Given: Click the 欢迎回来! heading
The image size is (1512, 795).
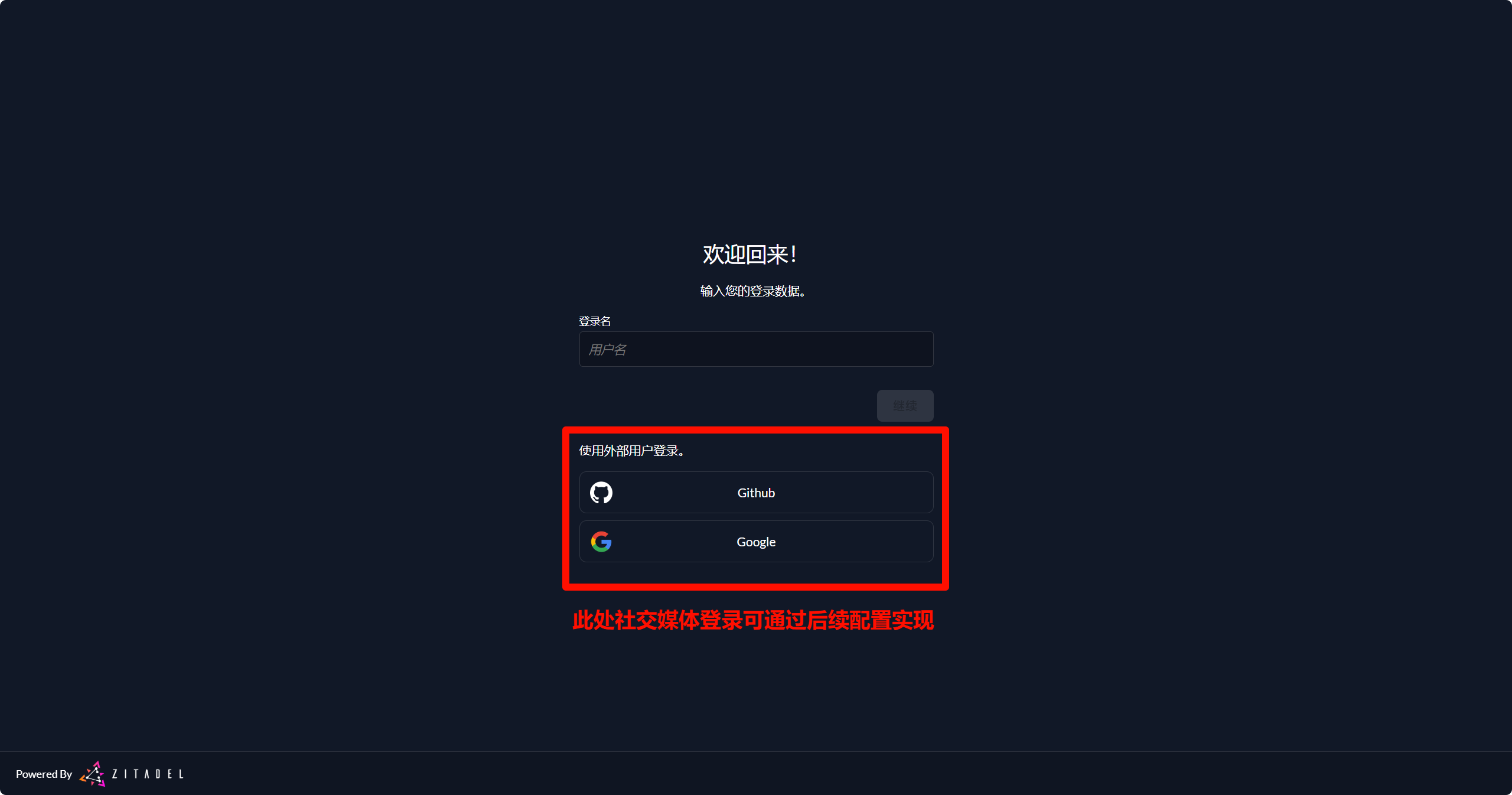Looking at the screenshot, I should click(x=750, y=255).
